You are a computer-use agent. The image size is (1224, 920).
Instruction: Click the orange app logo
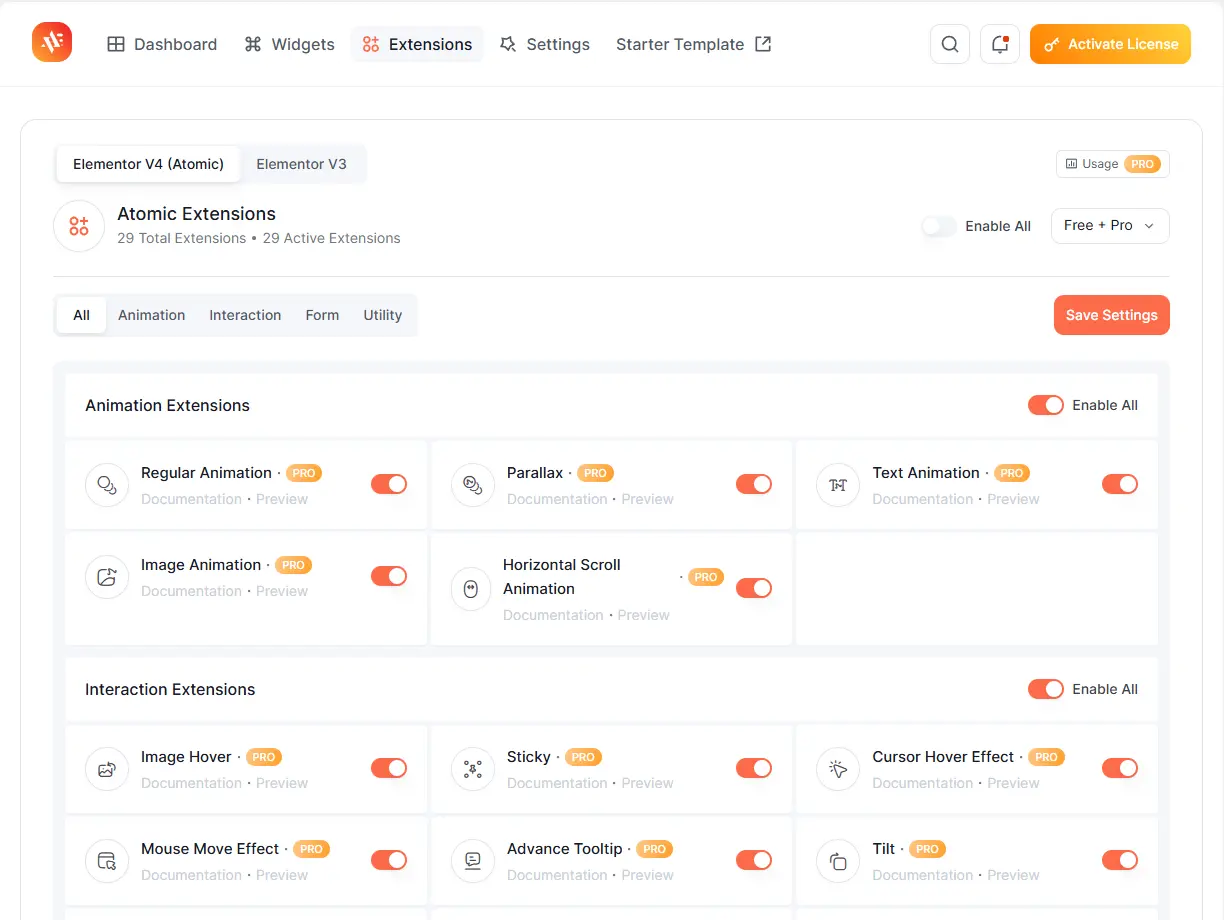(52, 42)
